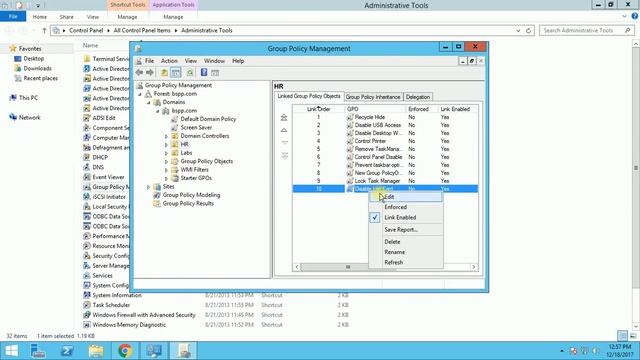Open the Share tab in Explorer ribbon

(x=67, y=17)
